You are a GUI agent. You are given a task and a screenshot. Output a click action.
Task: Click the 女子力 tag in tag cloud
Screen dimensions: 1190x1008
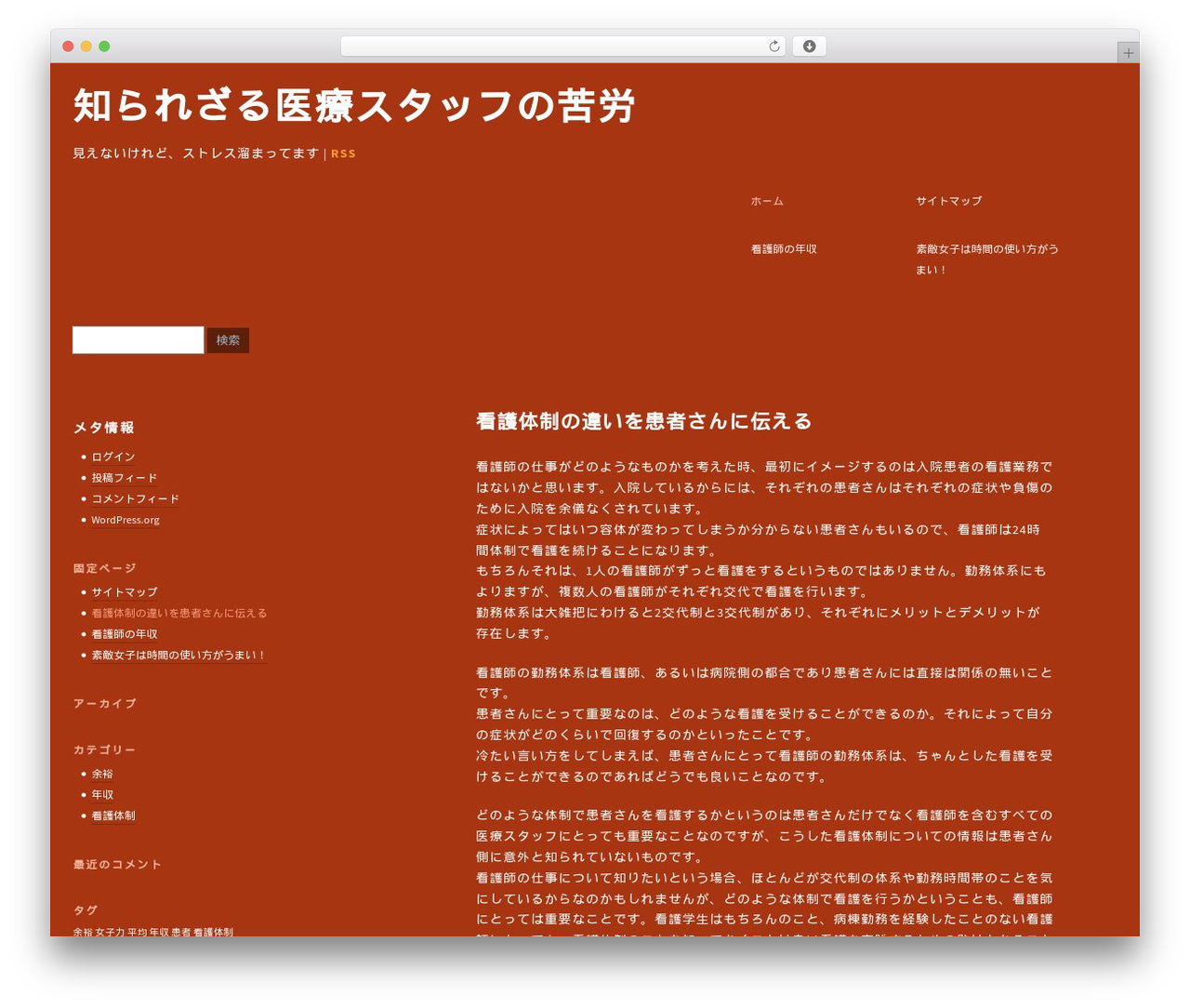click(110, 932)
